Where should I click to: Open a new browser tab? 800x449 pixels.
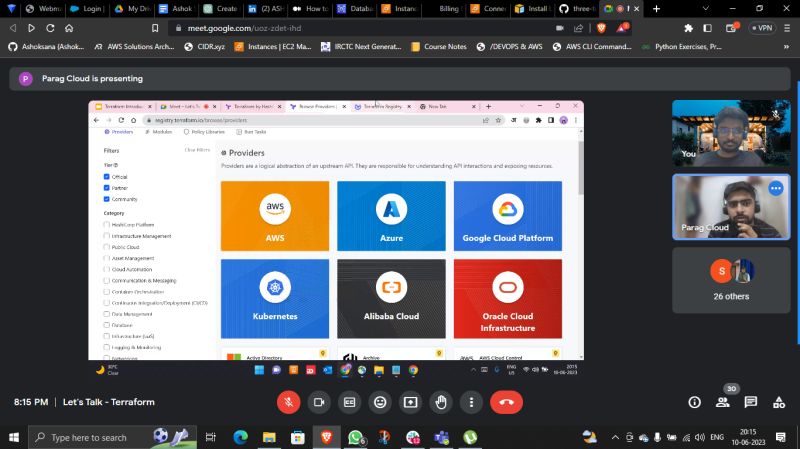coord(656,9)
